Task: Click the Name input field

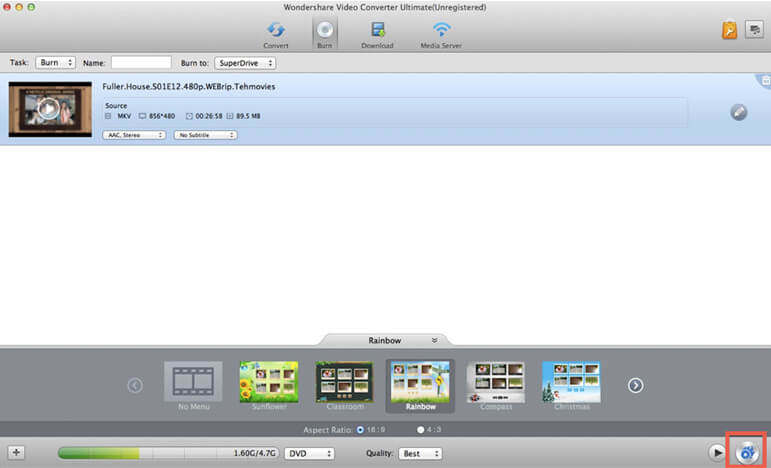Action: coord(141,62)
